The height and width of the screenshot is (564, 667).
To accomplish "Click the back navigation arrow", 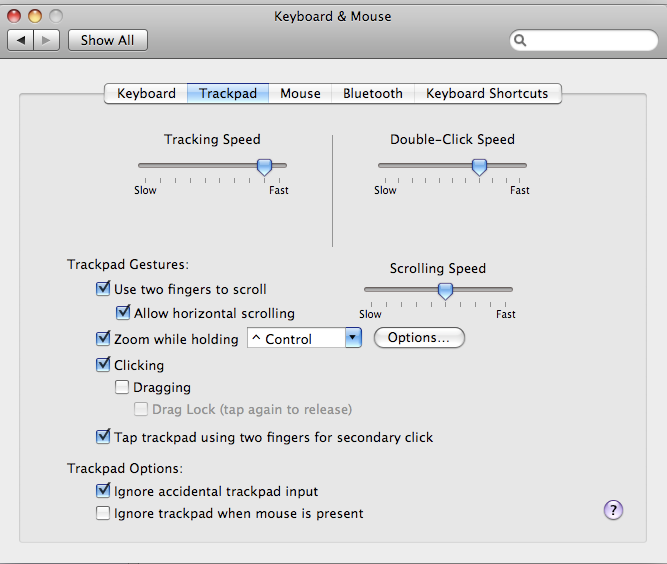I will [21, 40].
